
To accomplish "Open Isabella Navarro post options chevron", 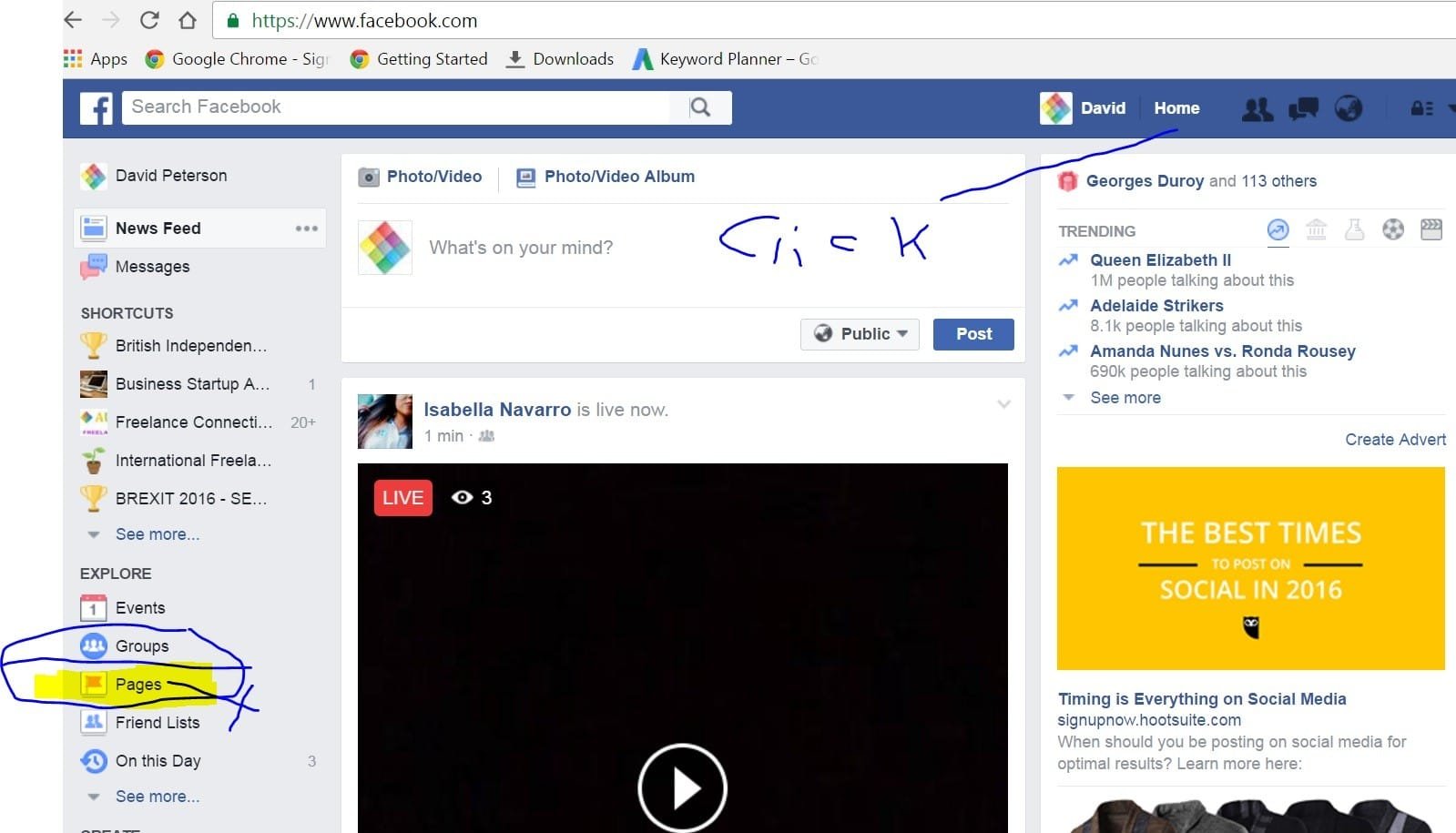I will (1003, 404).
